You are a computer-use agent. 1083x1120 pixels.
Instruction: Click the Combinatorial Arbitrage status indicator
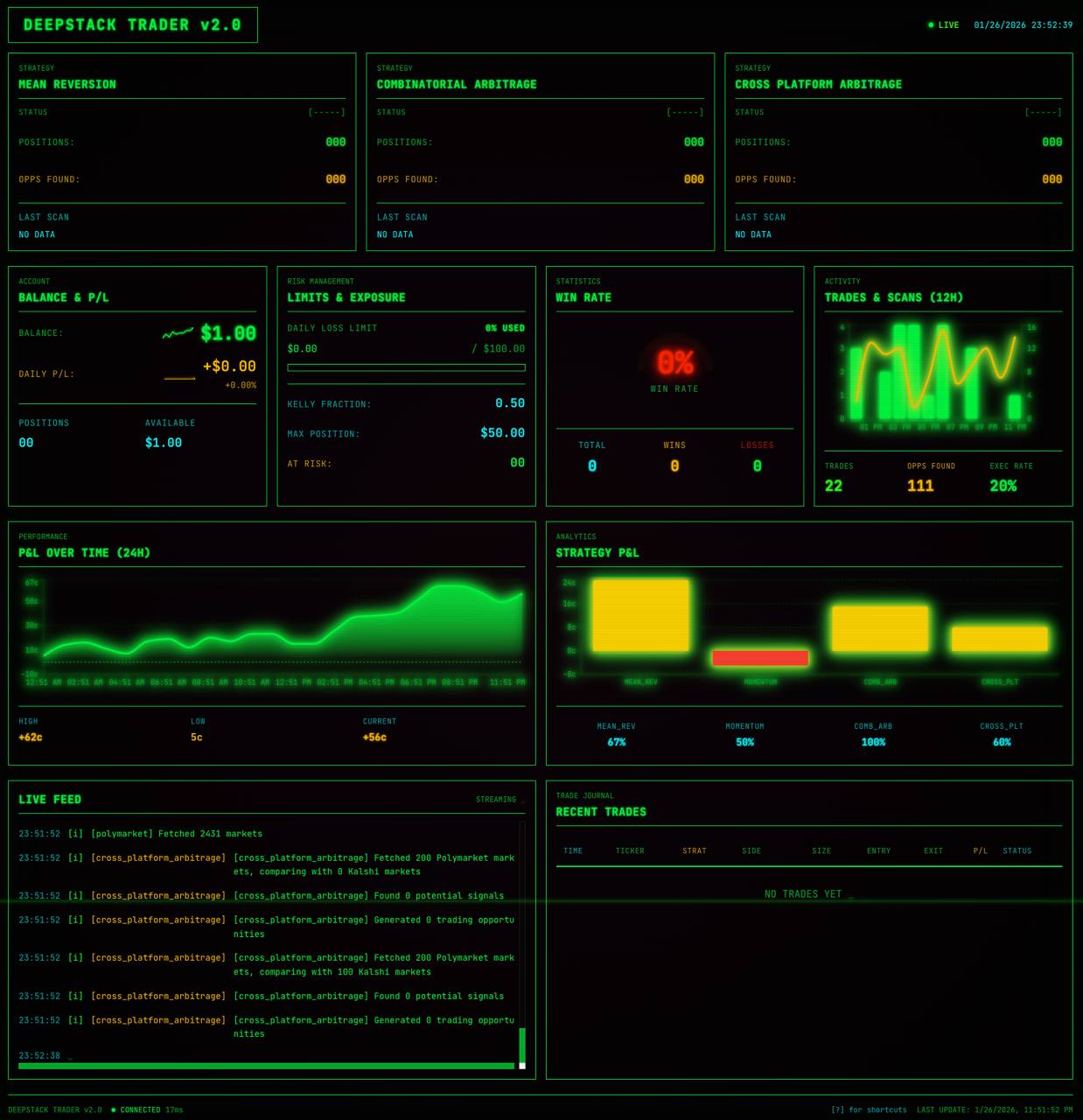pos(685,112)
